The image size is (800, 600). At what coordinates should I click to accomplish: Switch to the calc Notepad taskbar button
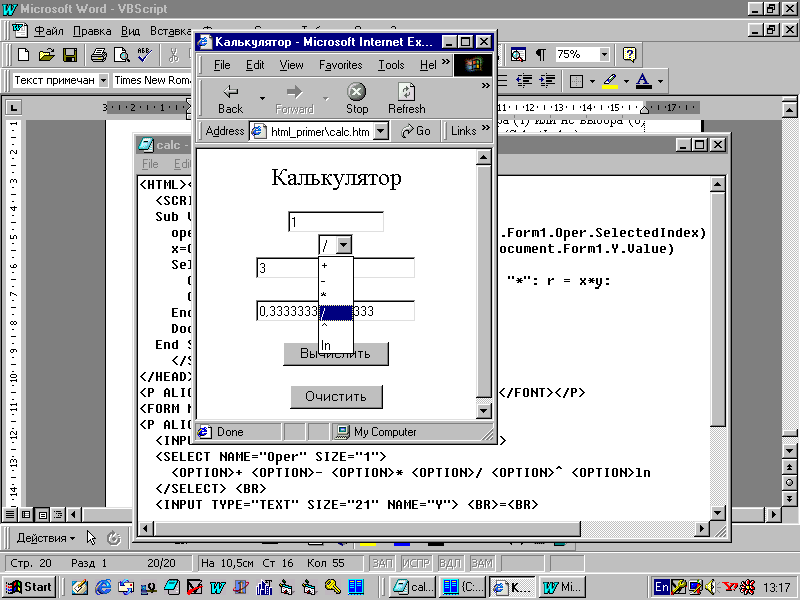[x=412, y=587]
